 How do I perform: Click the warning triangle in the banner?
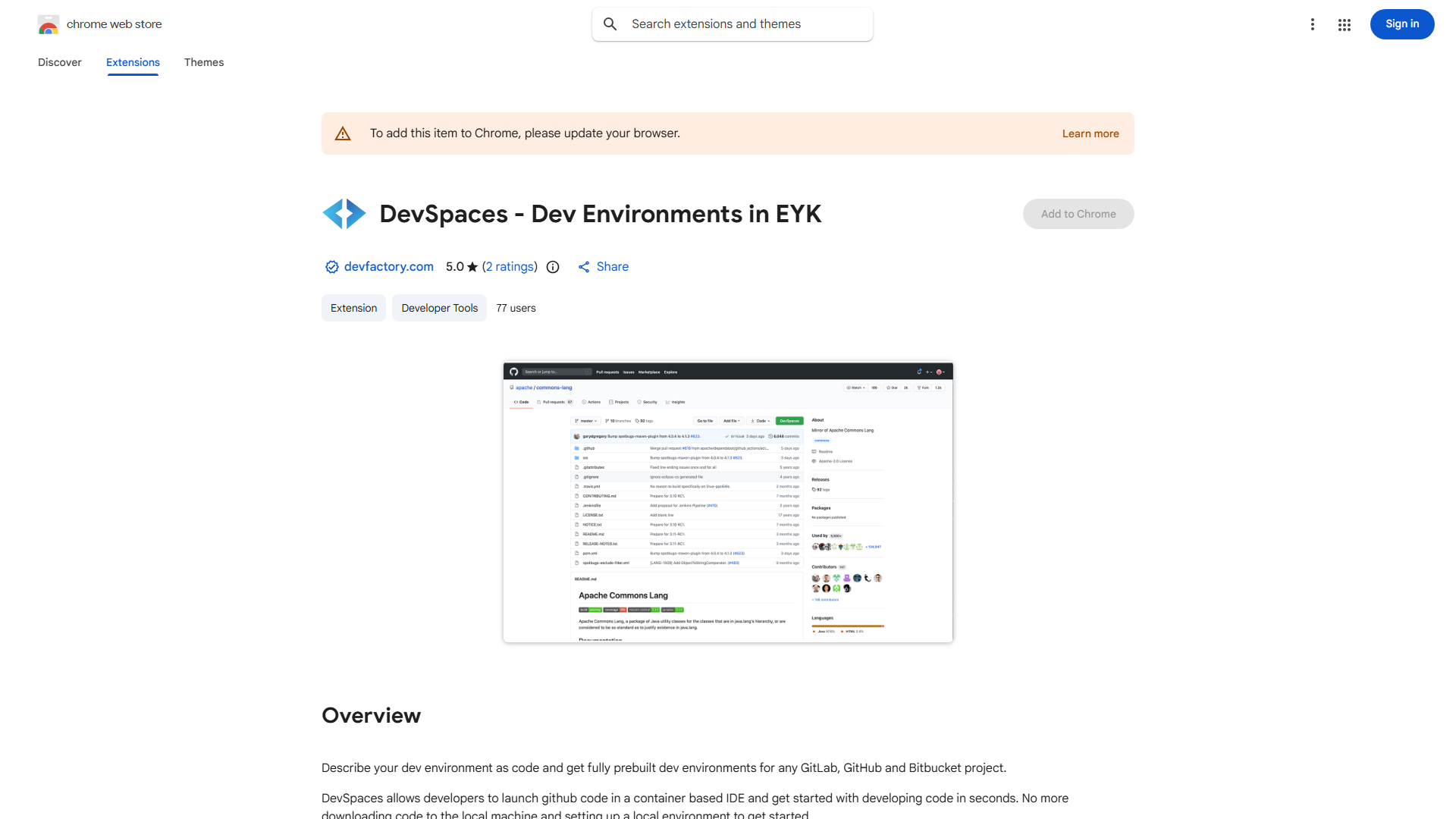pos(343,133)
